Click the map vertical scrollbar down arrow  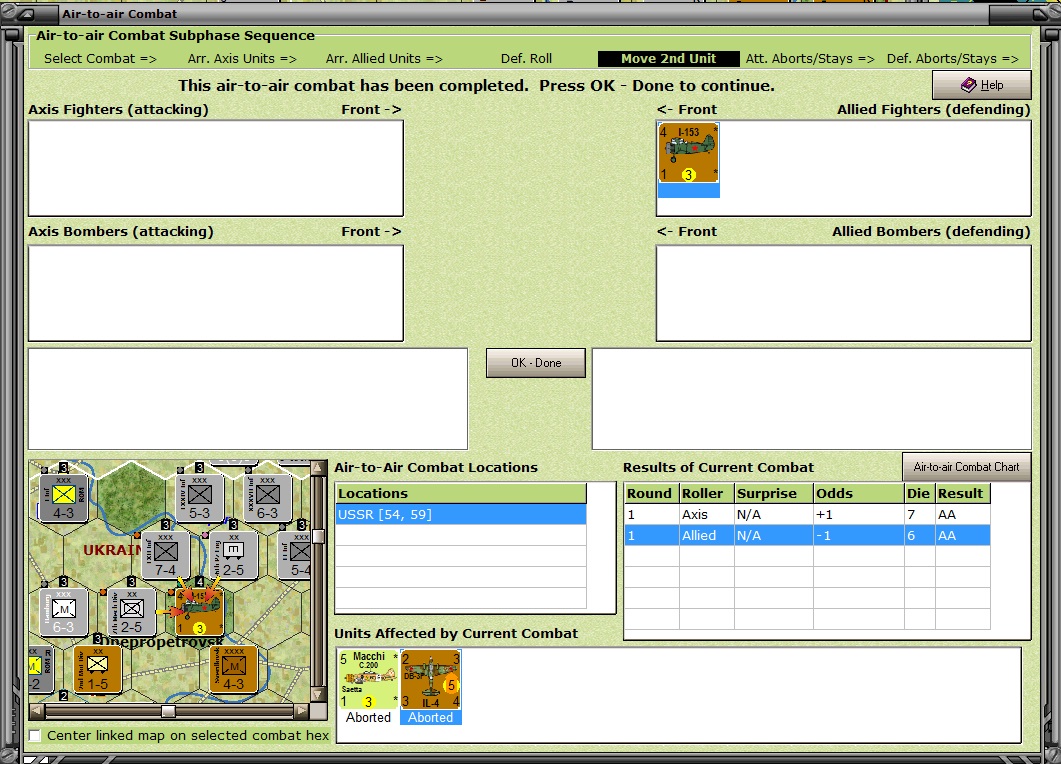coord(317,695)
